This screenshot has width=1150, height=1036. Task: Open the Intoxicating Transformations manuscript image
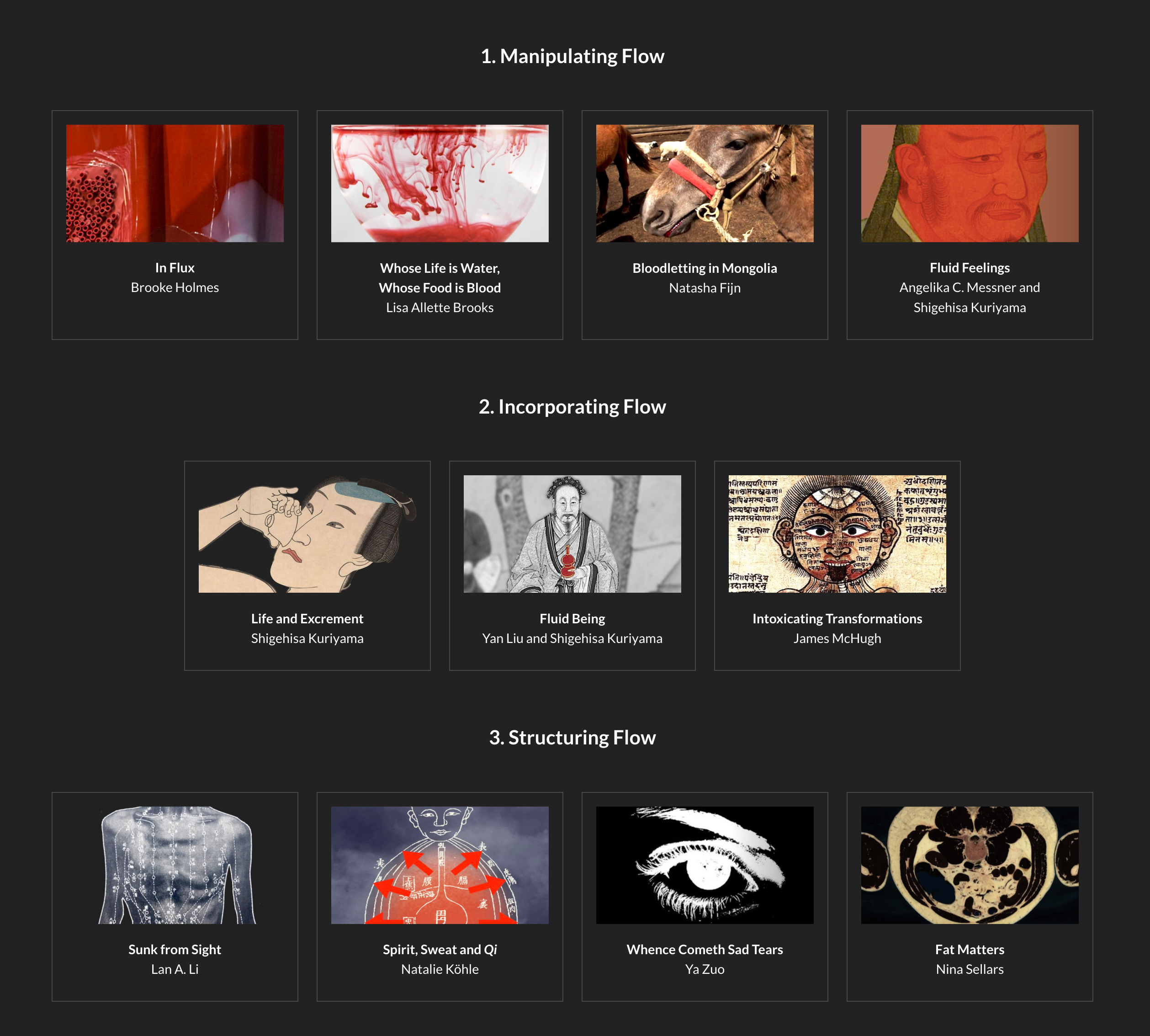[837, 534]
